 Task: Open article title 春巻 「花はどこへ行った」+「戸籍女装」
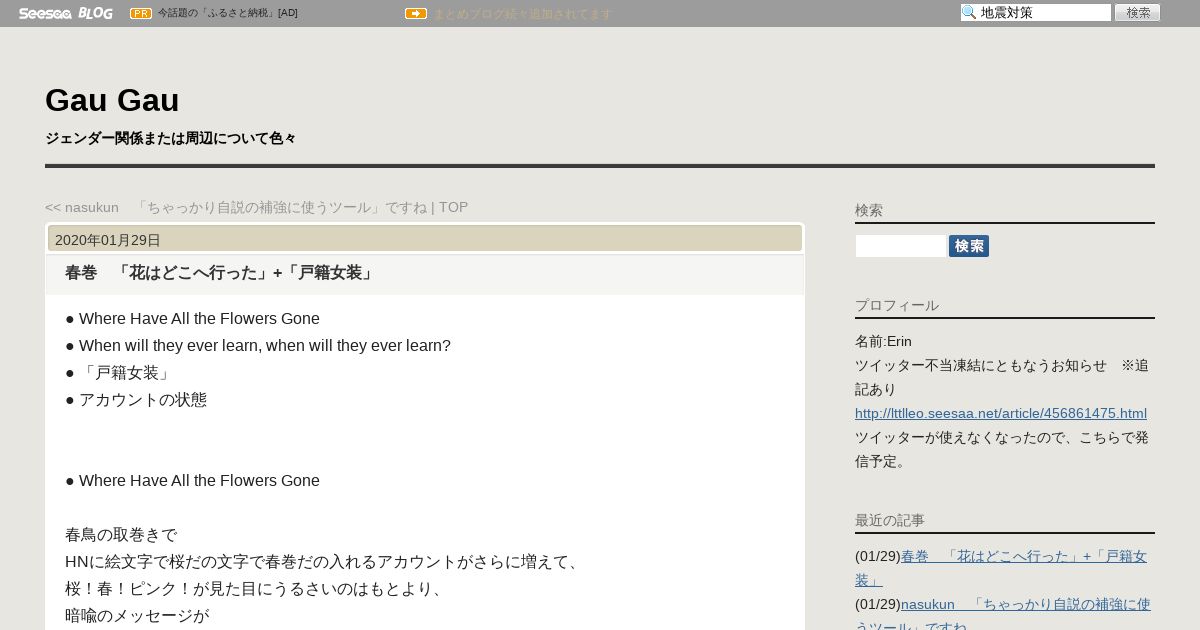(x=221, y=273)
